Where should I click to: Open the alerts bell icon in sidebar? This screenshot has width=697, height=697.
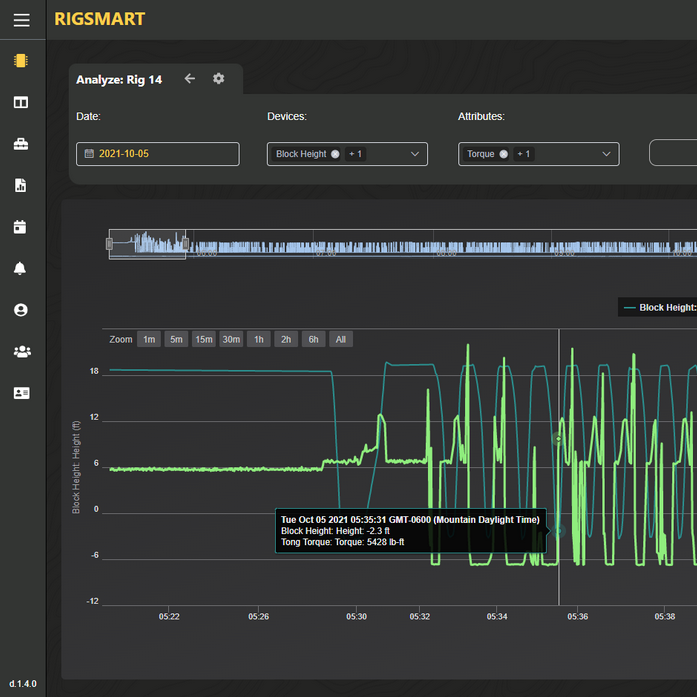pos(20,268)
